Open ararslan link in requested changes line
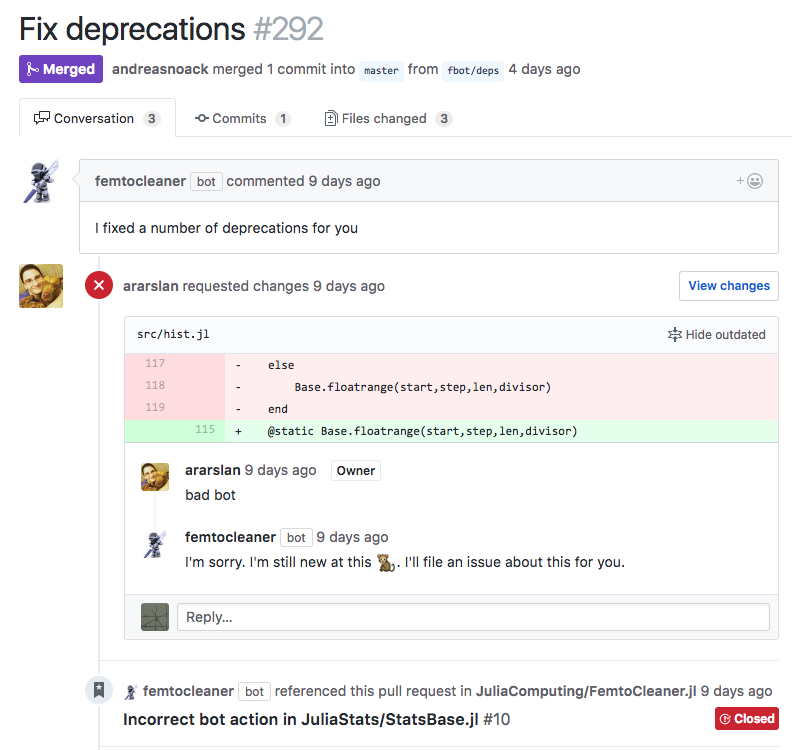The width and height of the screenshot is (792, 750). pyautogui.click(x=151, y=286)
